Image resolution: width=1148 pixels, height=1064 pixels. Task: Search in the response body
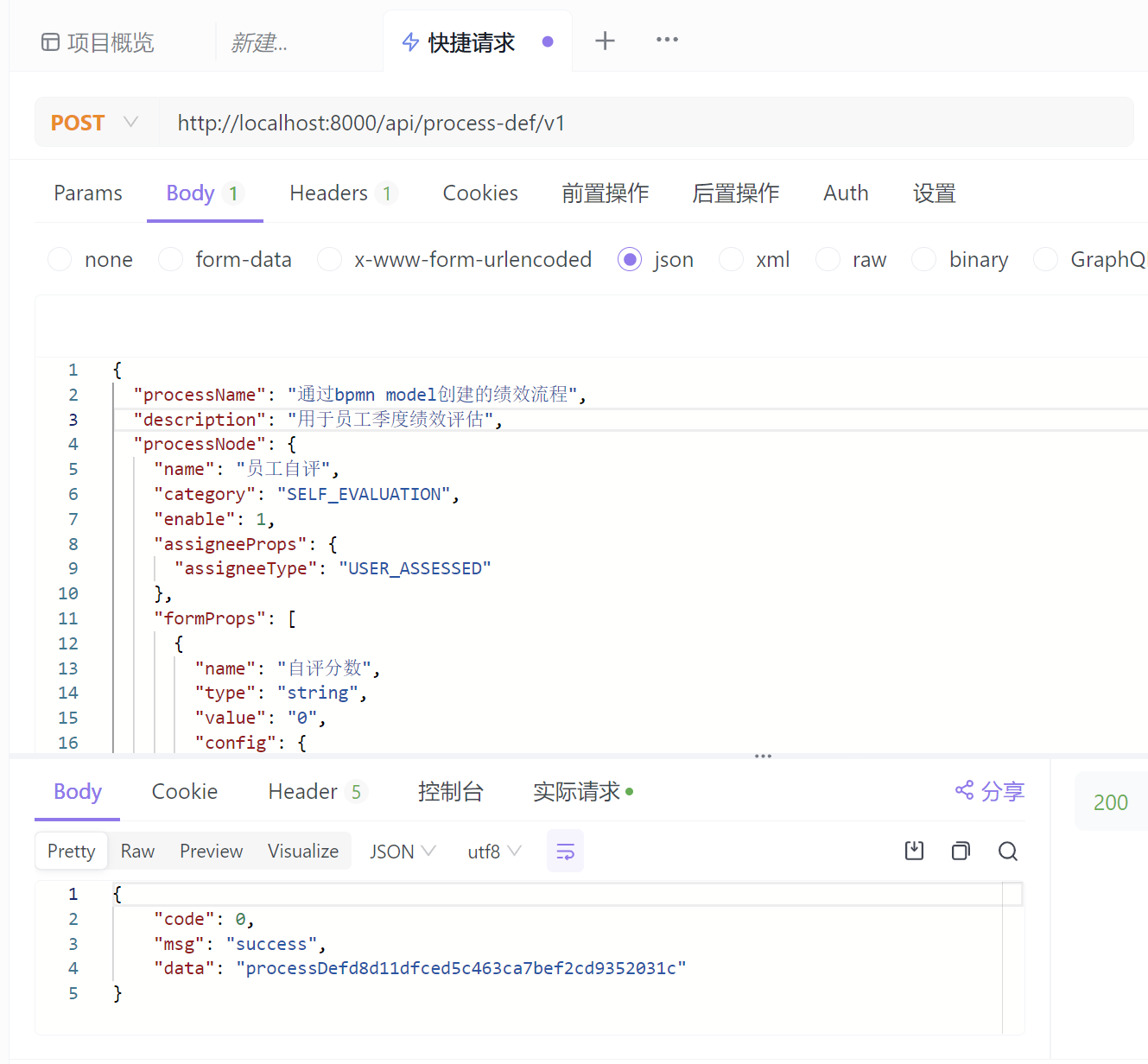[1007, 852]
